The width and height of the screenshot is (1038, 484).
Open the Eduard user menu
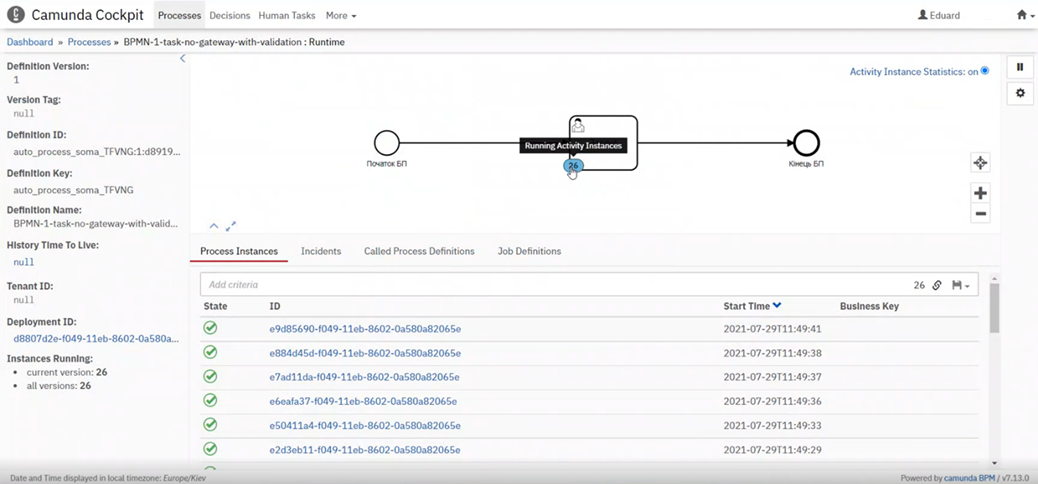click(939, 15)
